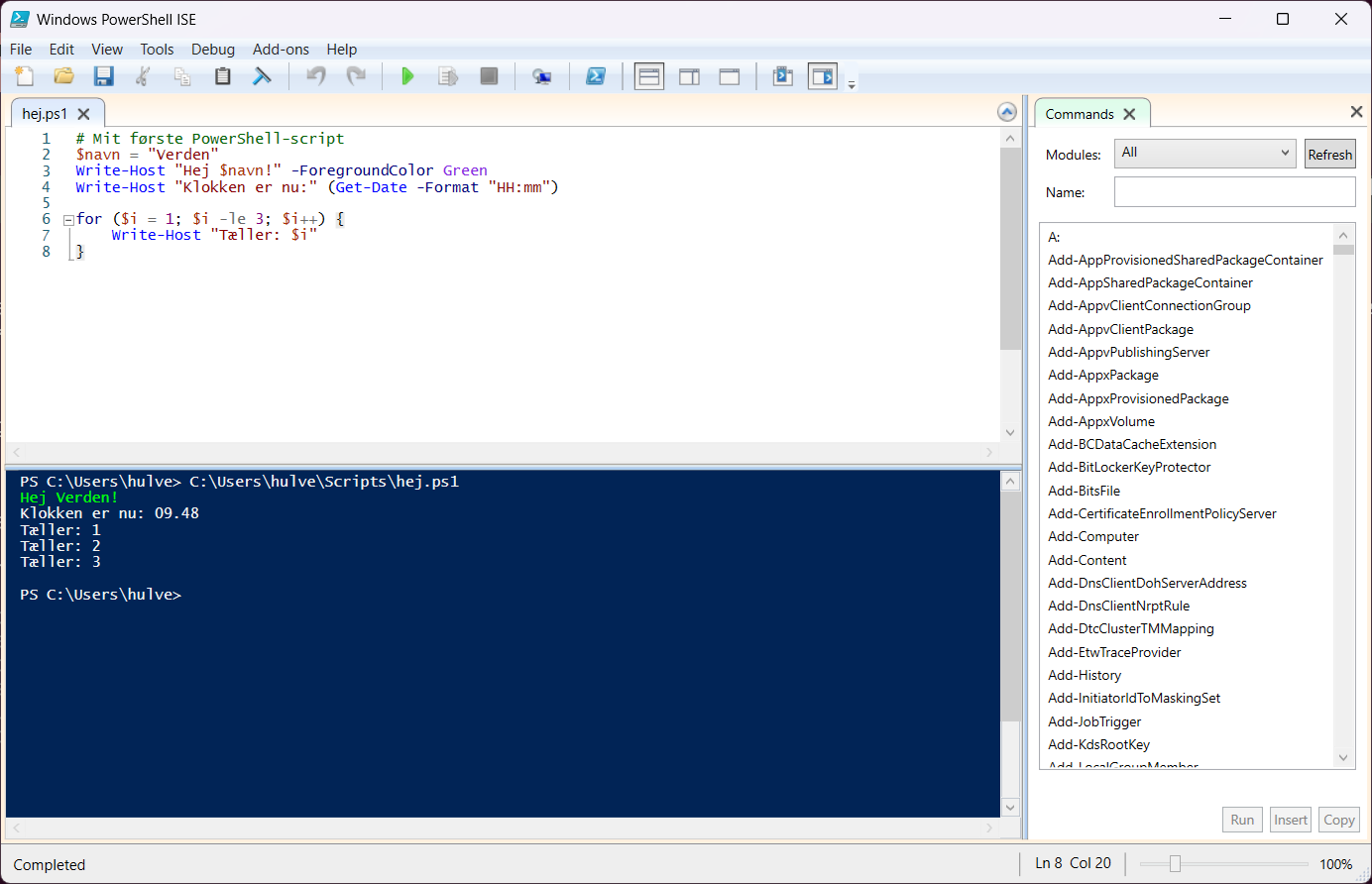Close the Commands add-on pane

pos(1356,112)
